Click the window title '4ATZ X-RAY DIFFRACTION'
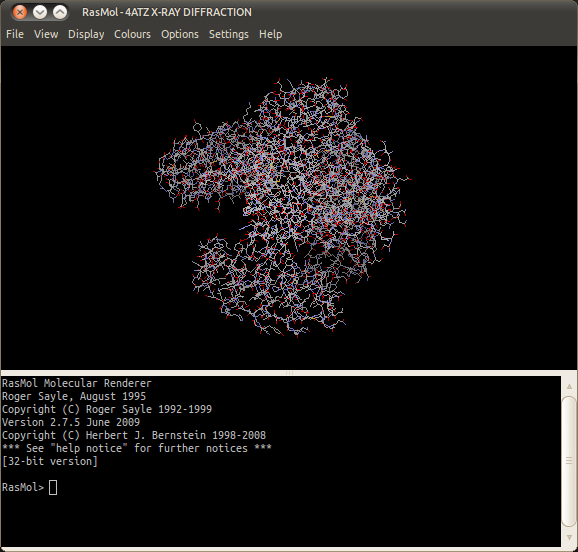The image size is (578, 552). (x=188, y=12)
